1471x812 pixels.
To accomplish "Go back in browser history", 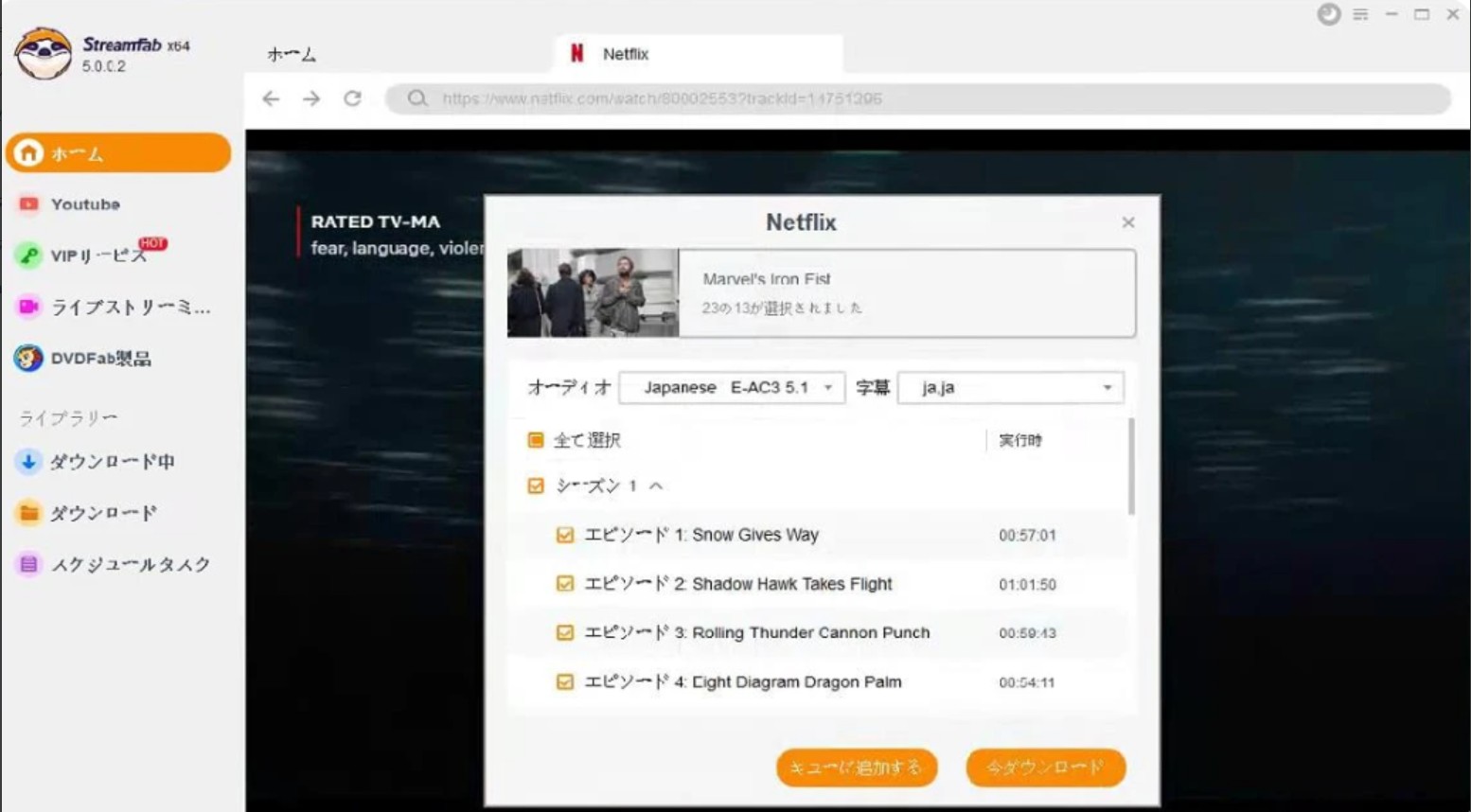I will pos(271,98).
